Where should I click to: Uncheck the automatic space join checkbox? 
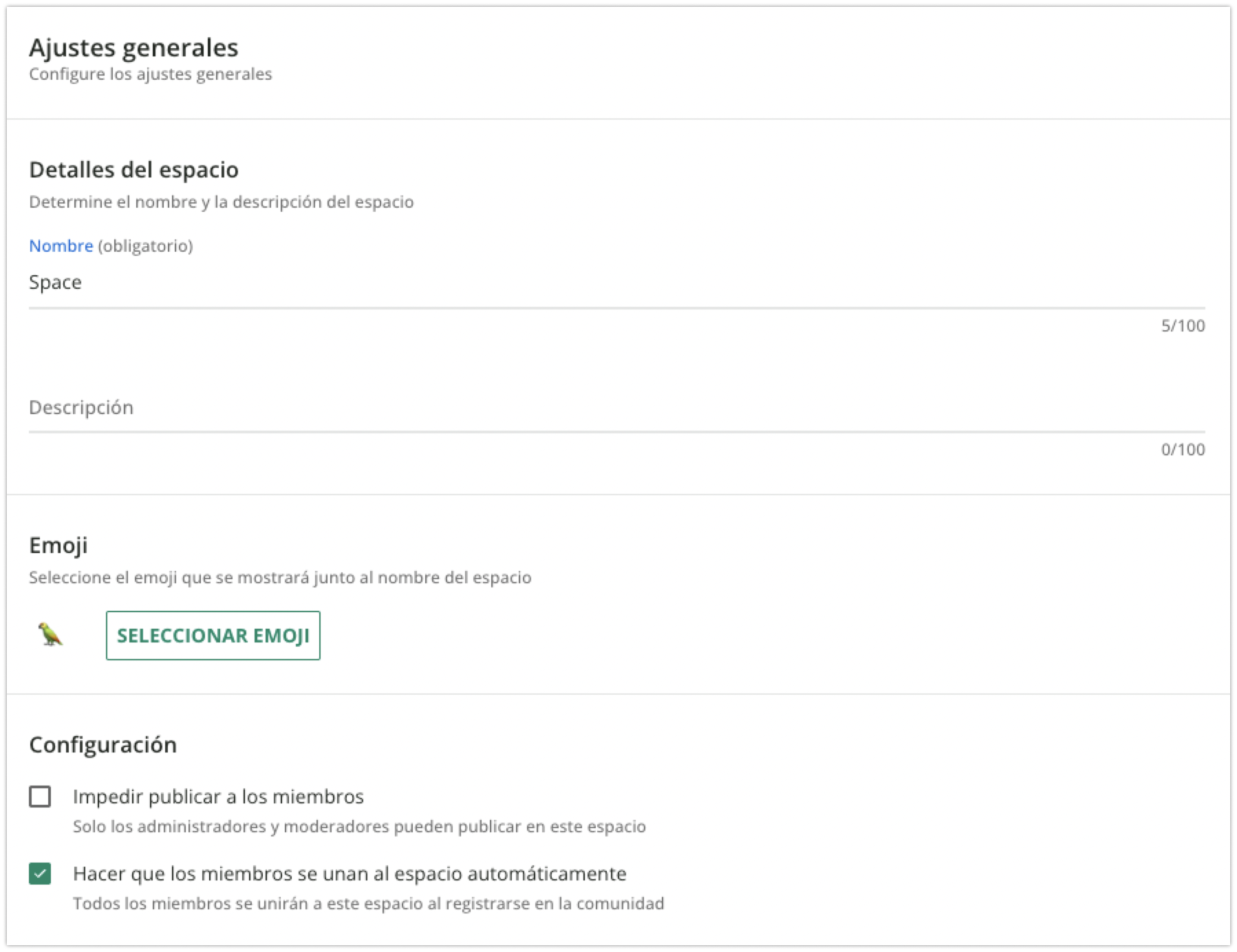click(x=40, y=874)
